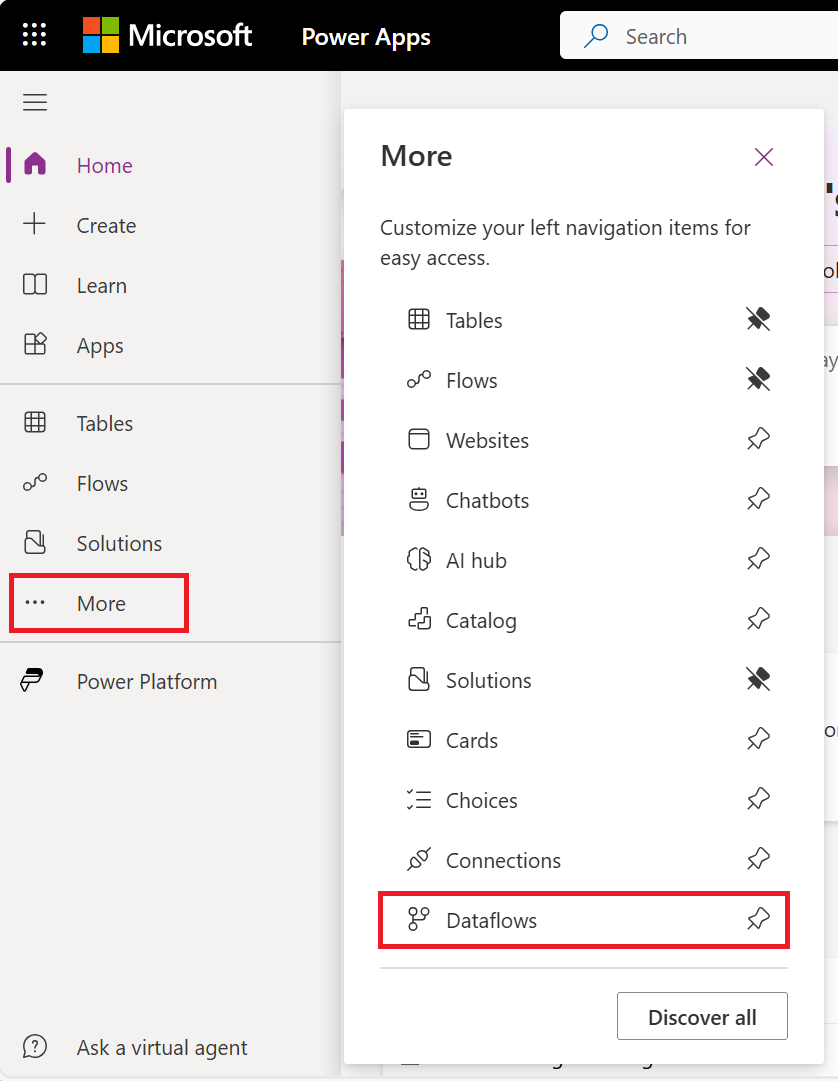This screenshot has width=838, height=1081.
Task: Open the More navigation menu
Action: pos(100,603)
